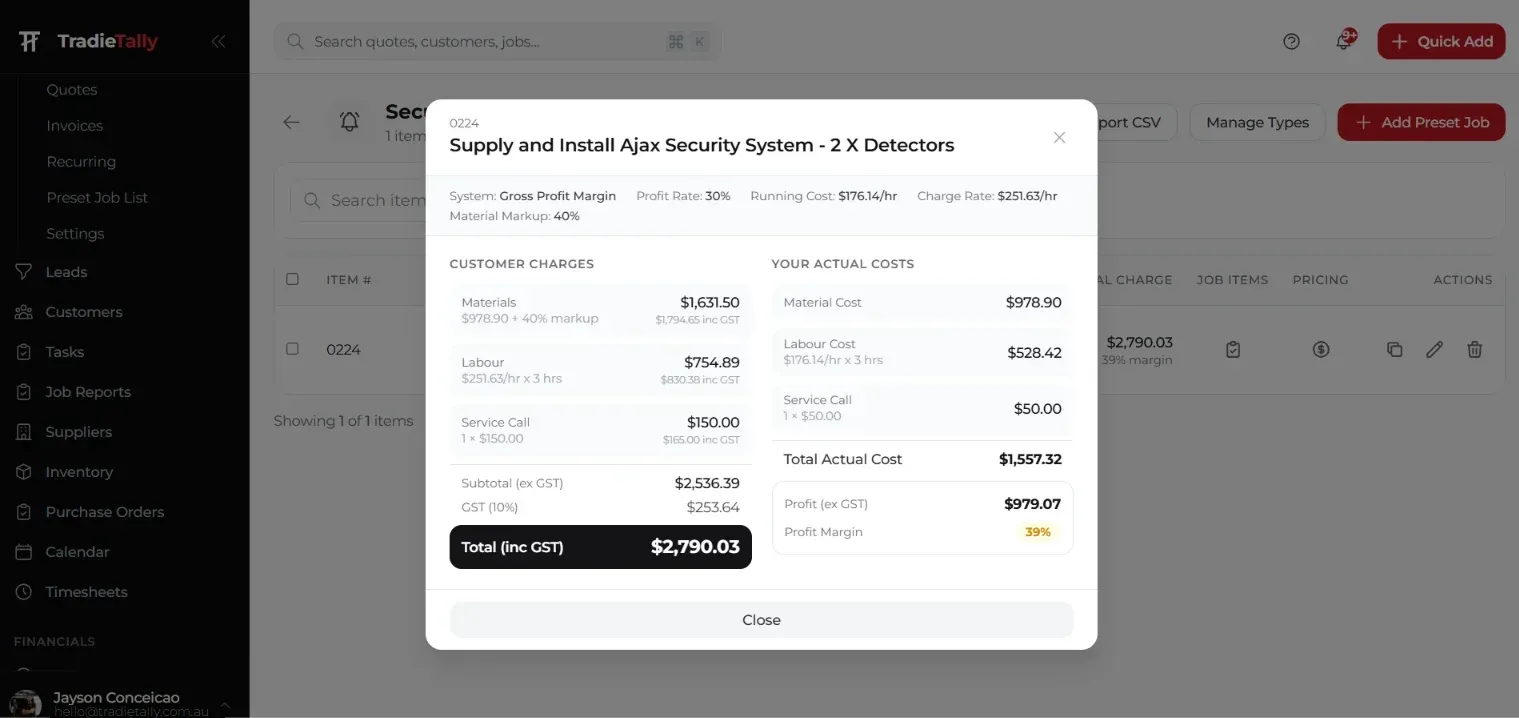This screenshot has height=718, width=1519.
Task: Open Settings in the sidebar
Action: [75, 233]
